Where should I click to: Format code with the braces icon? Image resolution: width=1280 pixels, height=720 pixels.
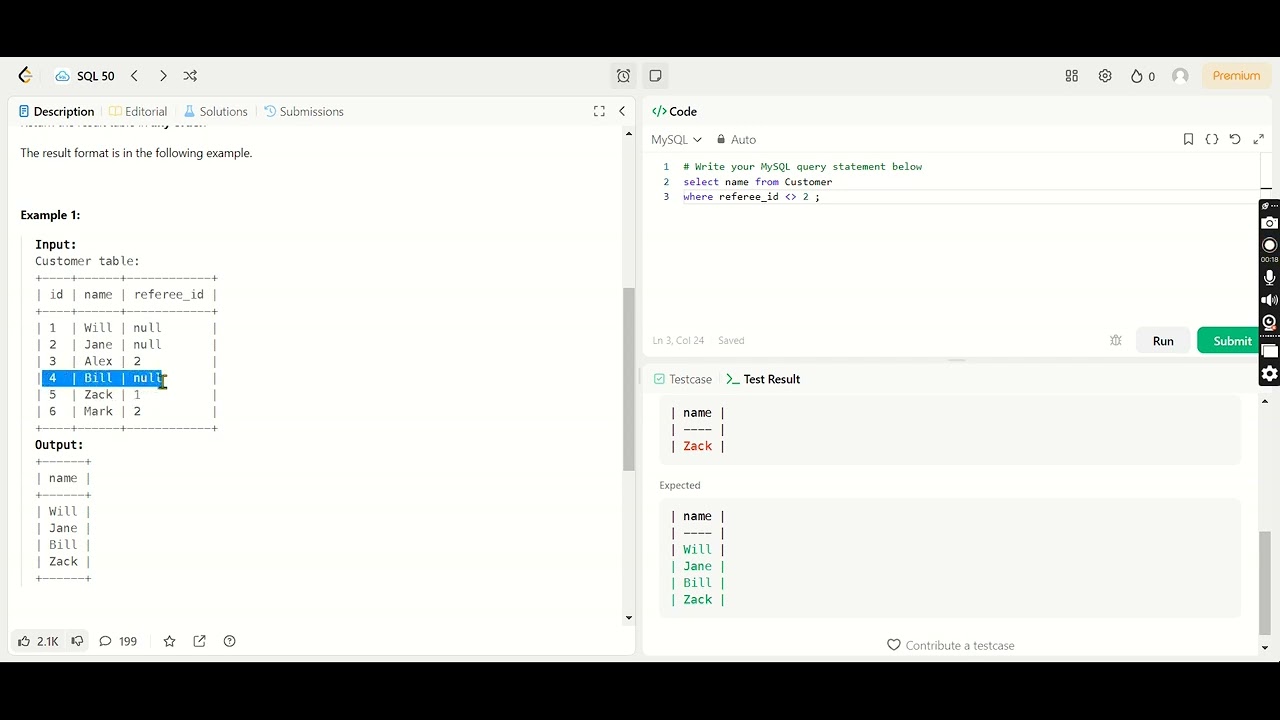pos(1212,139)
